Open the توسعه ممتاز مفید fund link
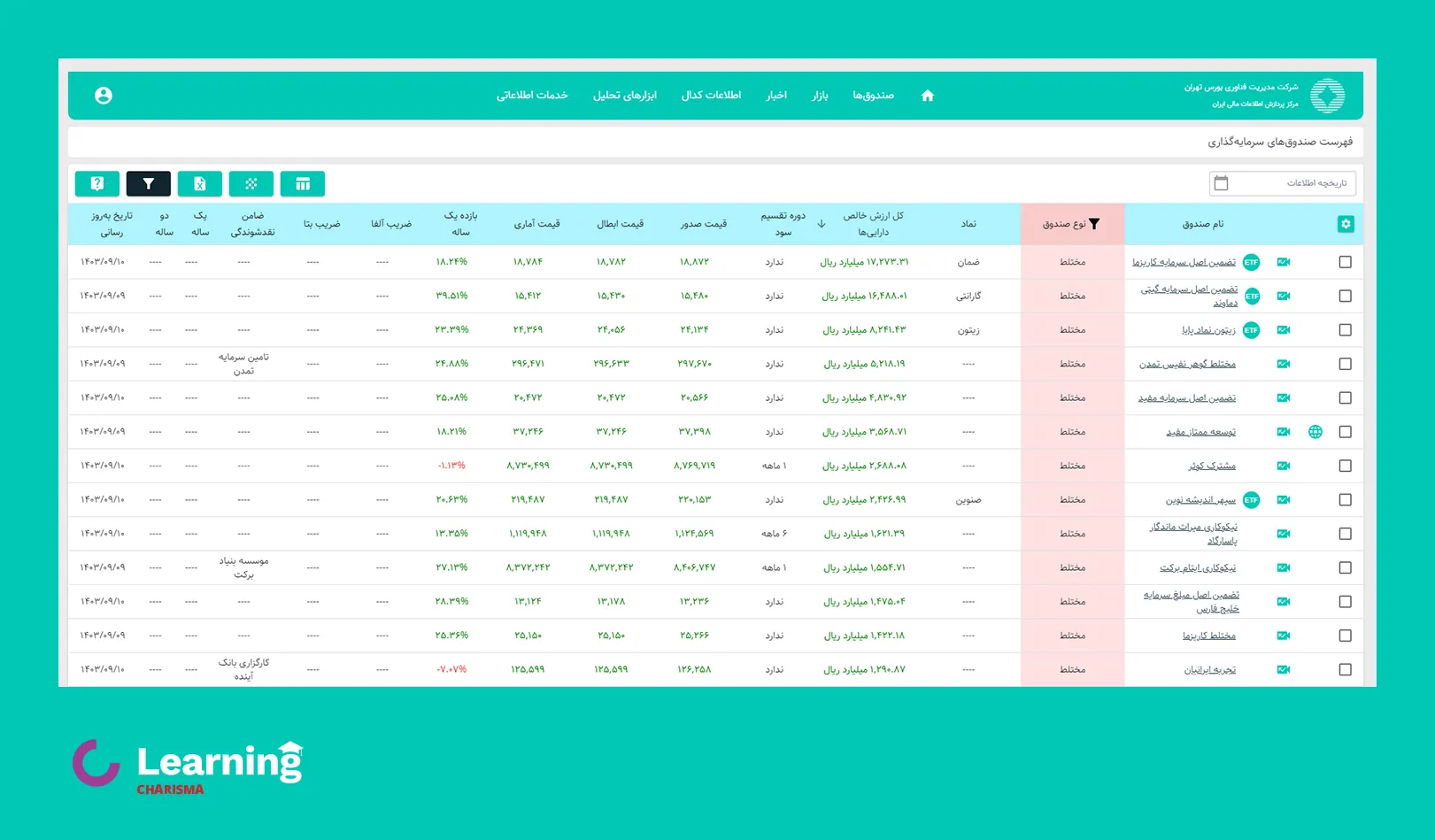This screenshot has height=840, width=1435. [x=1200, y=432]
